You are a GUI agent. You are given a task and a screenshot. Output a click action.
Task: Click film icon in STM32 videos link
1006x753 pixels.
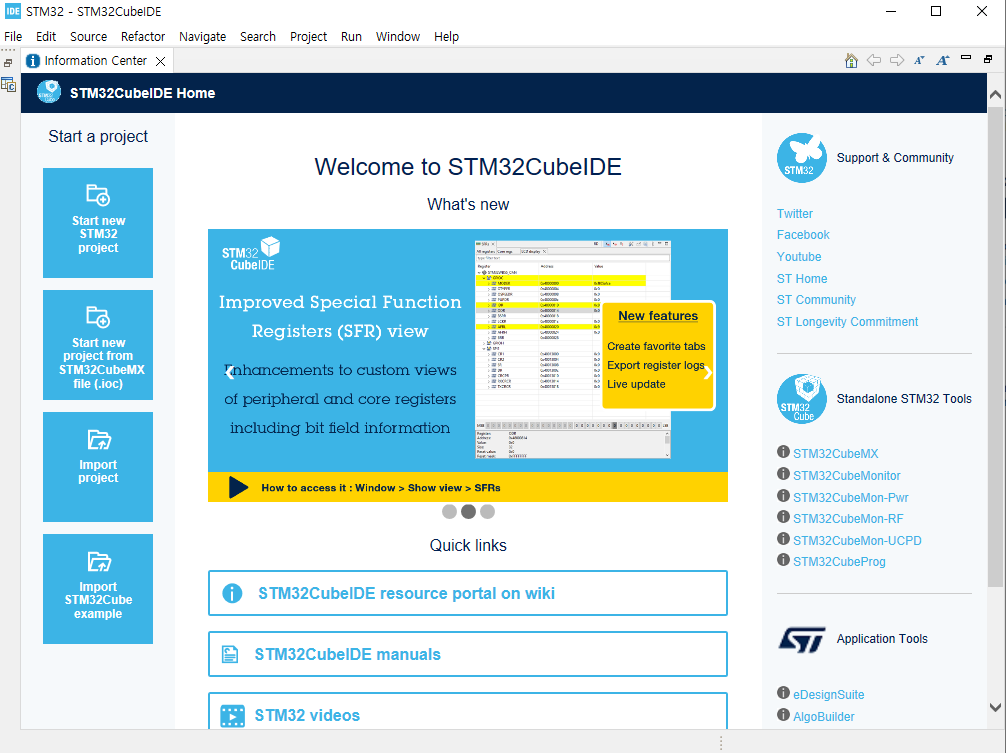pyautogui.click(x=232, y=716)
